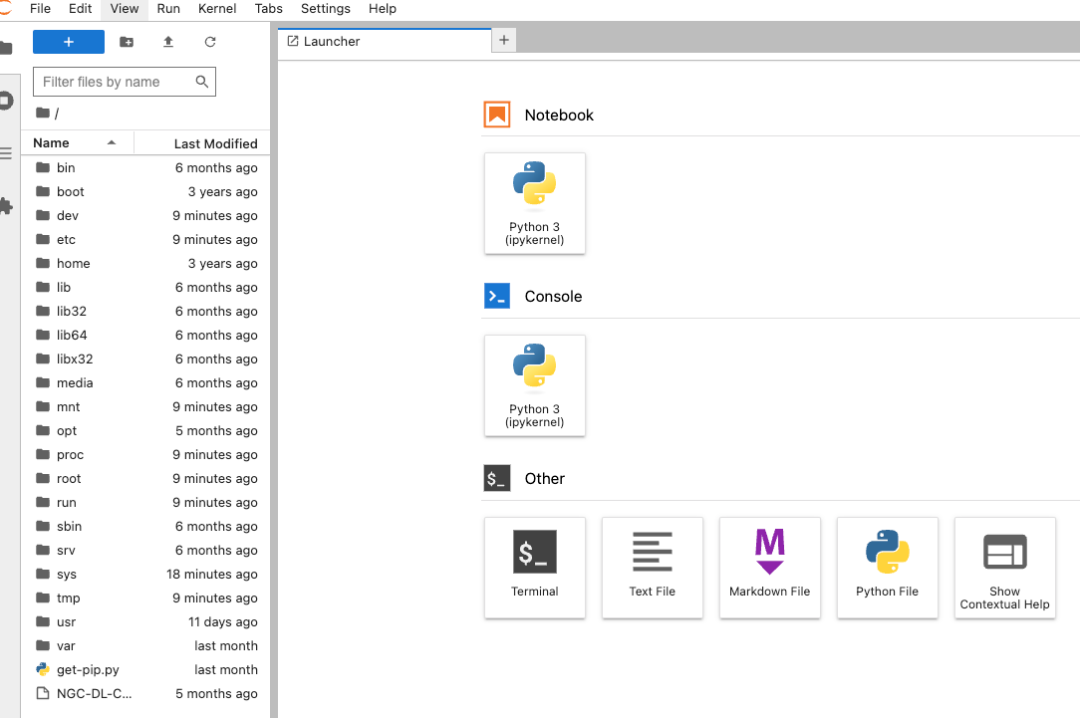This screenshot has width=1080, height=718.
Task: Open the Tabs menu
Action: pyautogui.click(x=269, y=9)
